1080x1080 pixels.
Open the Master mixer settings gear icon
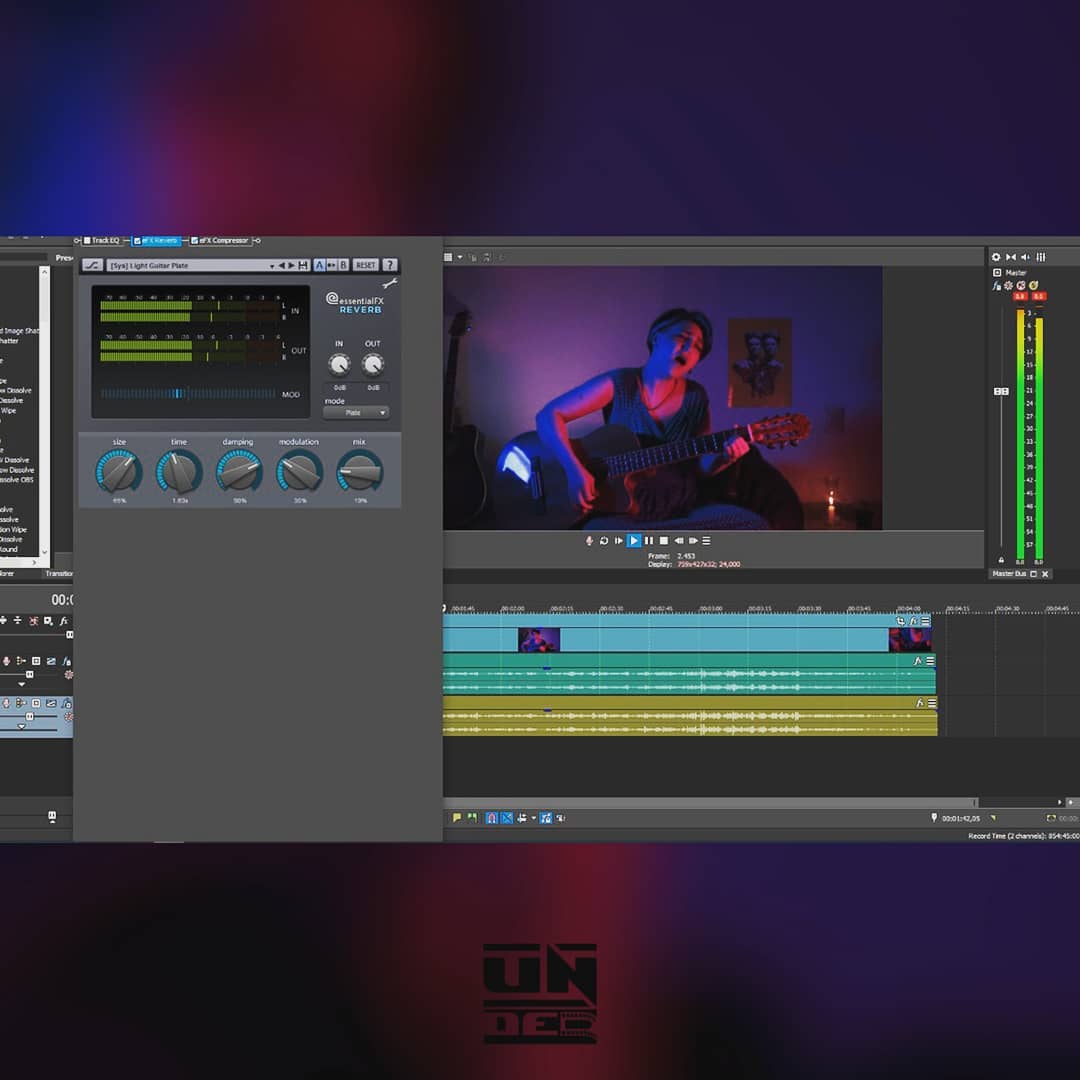coord(995,257)
